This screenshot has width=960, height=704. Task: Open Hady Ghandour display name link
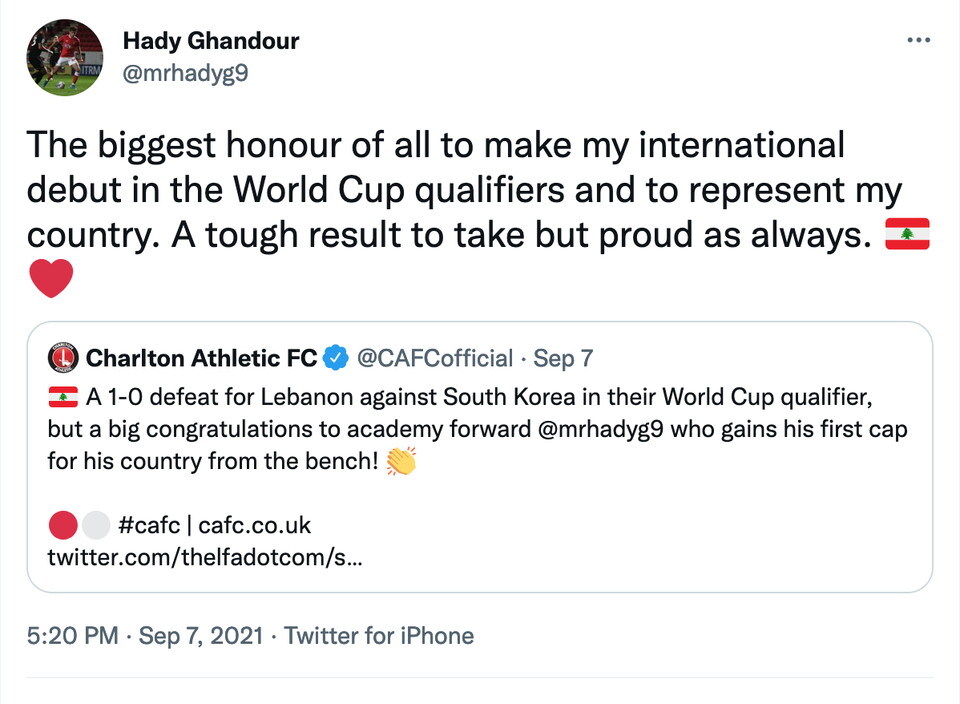tap(210, 42)
